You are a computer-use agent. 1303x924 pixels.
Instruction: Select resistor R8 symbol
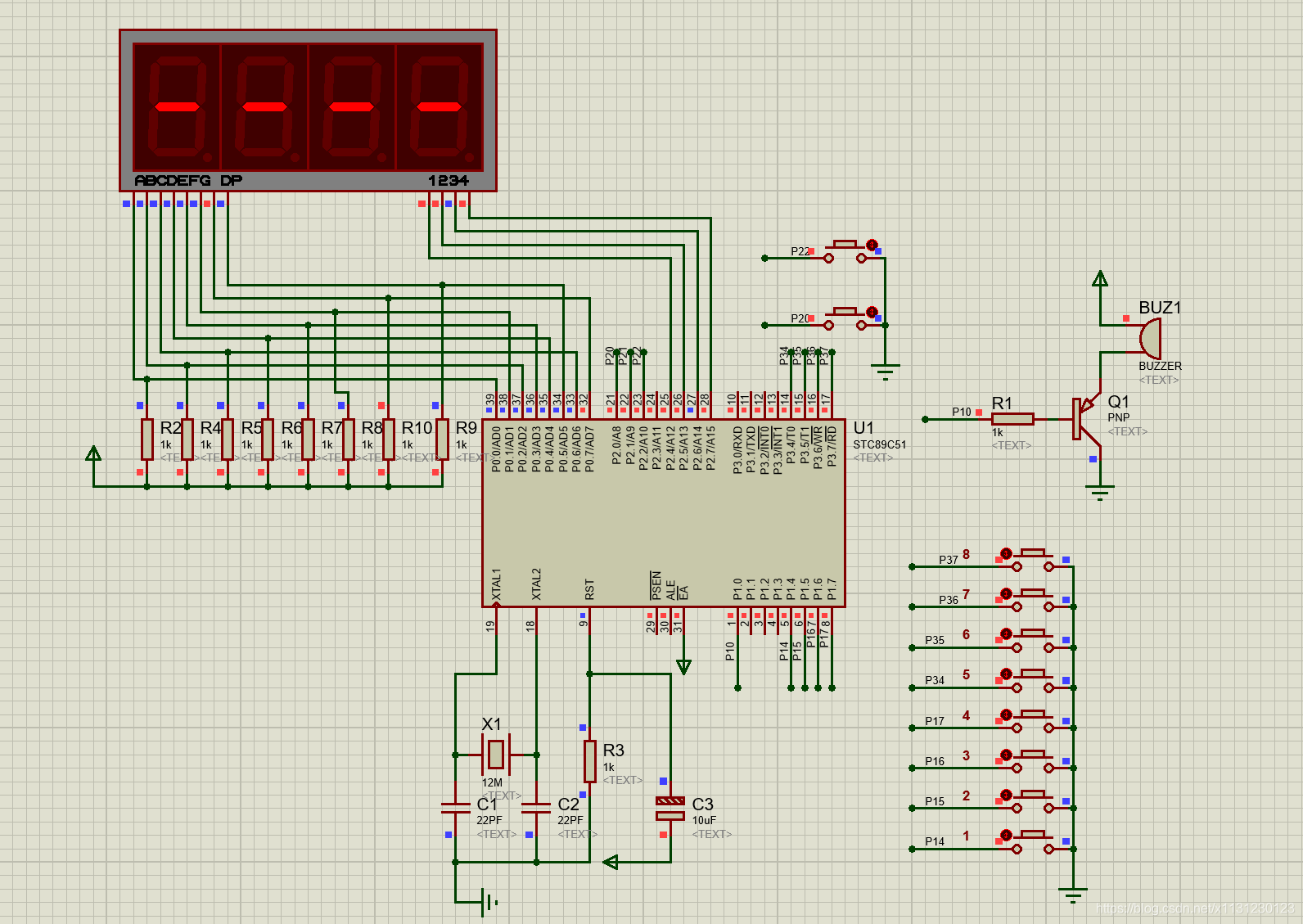click(348, 439)
